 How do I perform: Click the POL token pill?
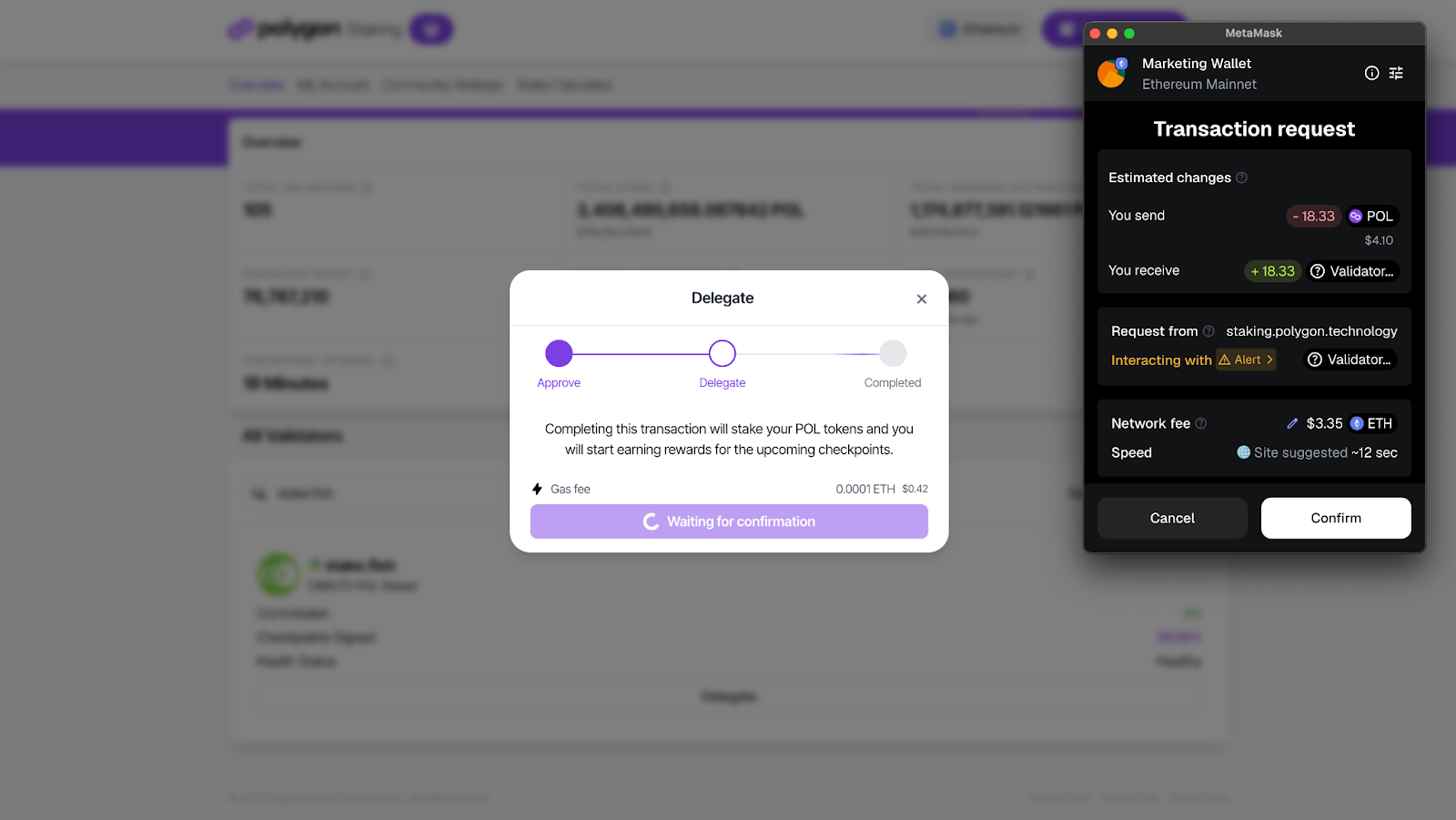(1371, 216)
